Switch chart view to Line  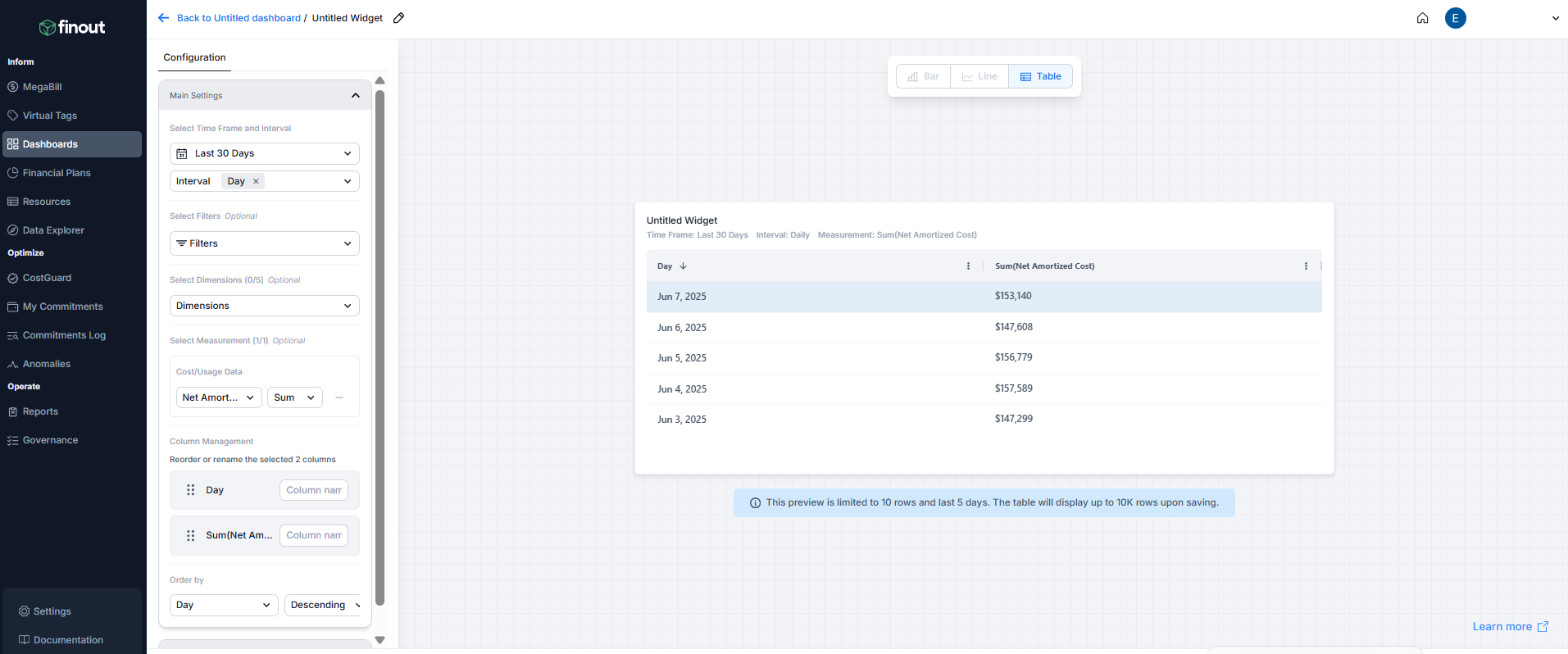pos(979,76)
